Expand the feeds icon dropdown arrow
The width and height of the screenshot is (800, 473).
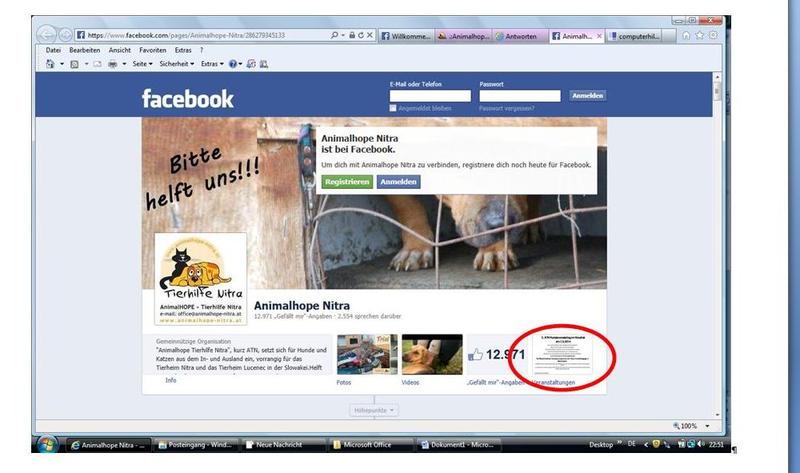86,64
